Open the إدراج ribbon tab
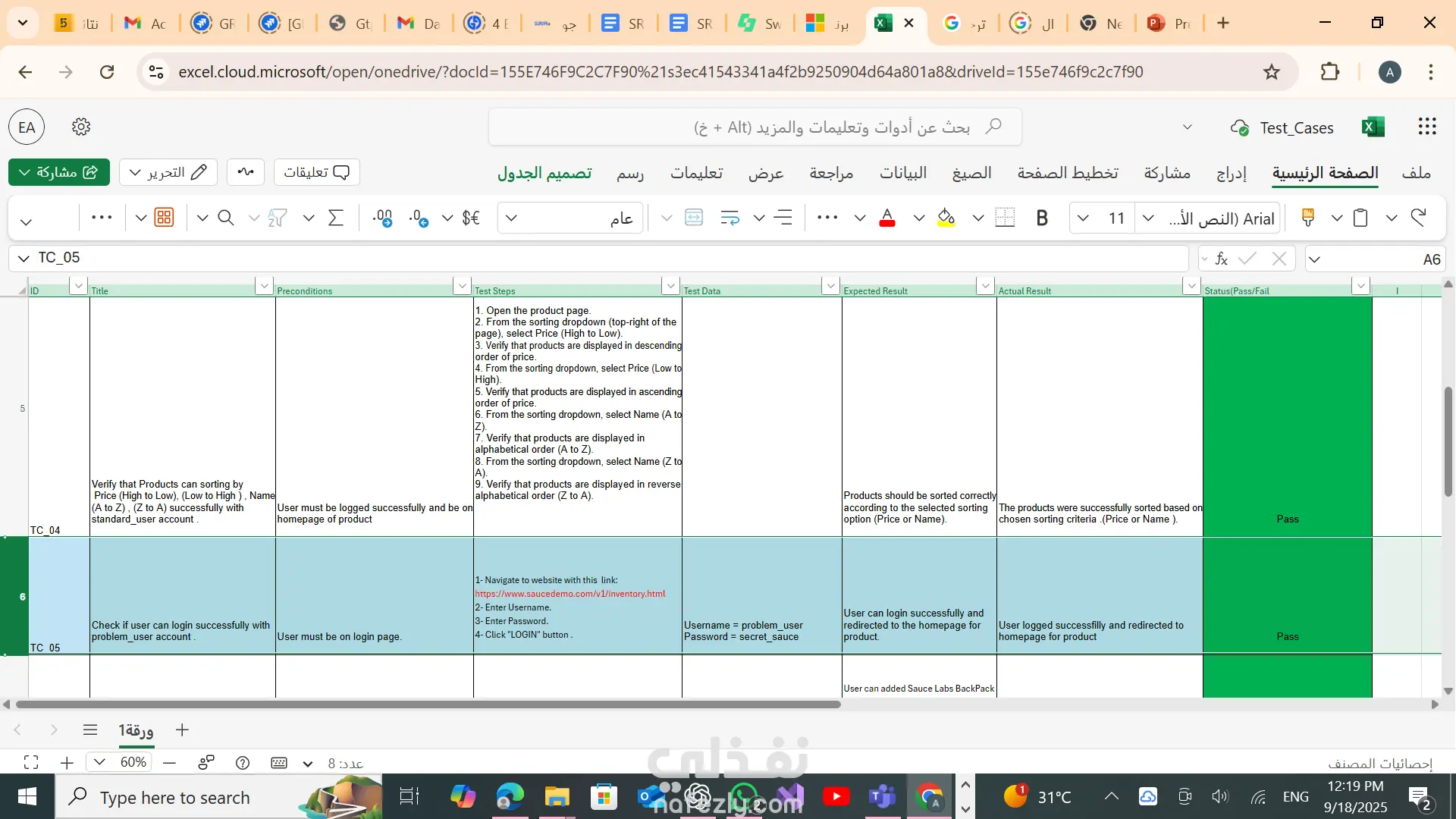Screen dimensions: 1456x819 [x=1231, y=173]
